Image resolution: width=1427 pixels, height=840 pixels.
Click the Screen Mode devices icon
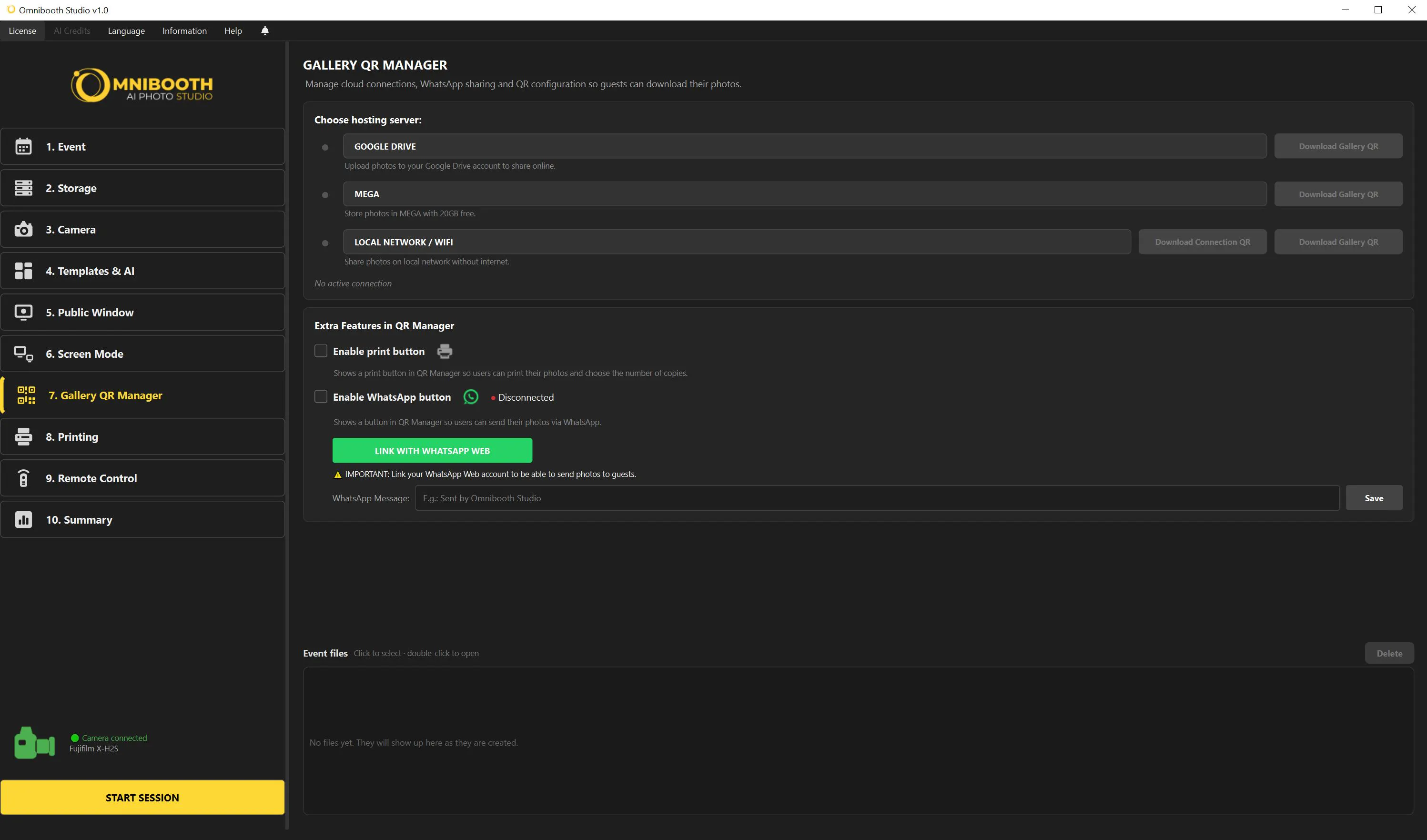point(23,354)
